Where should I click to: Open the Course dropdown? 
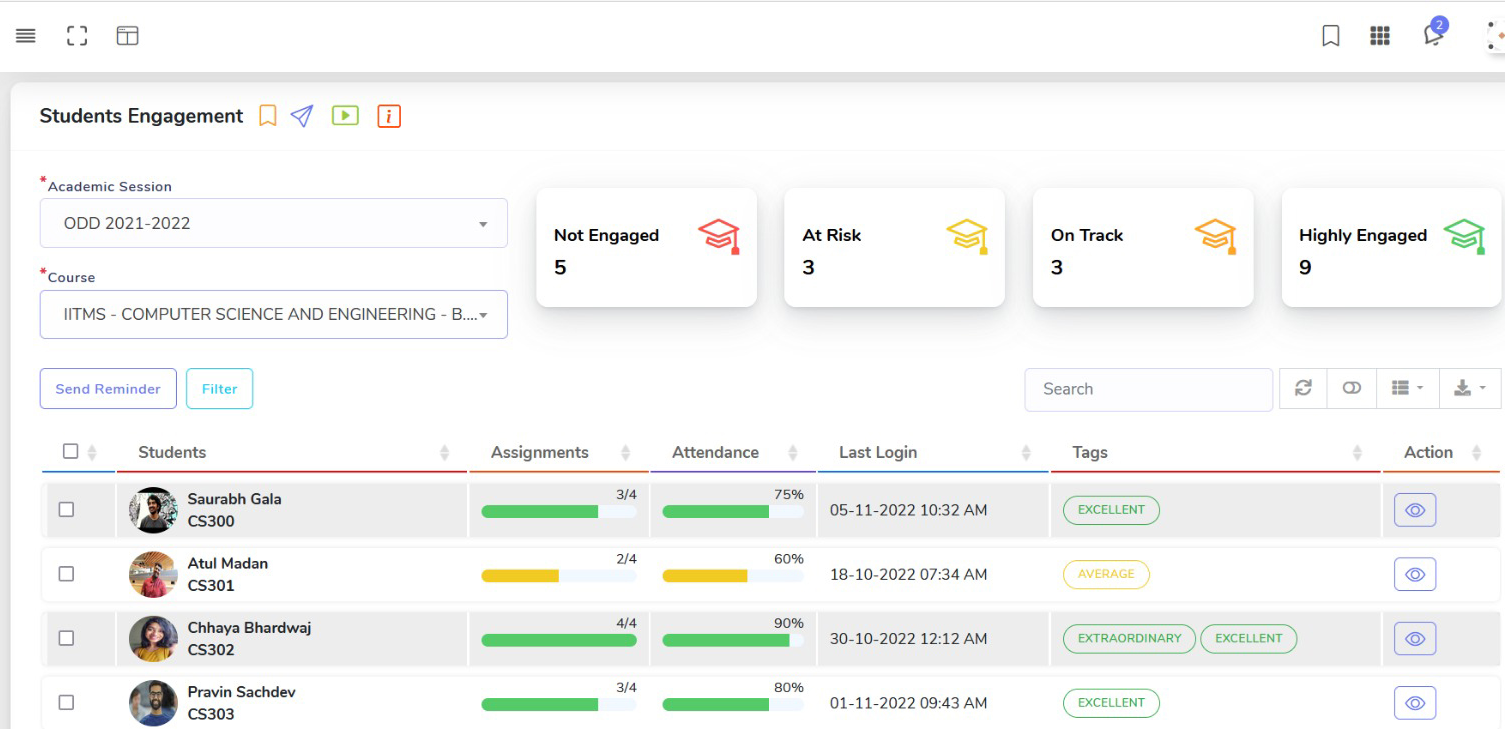(x=274, y=314)
